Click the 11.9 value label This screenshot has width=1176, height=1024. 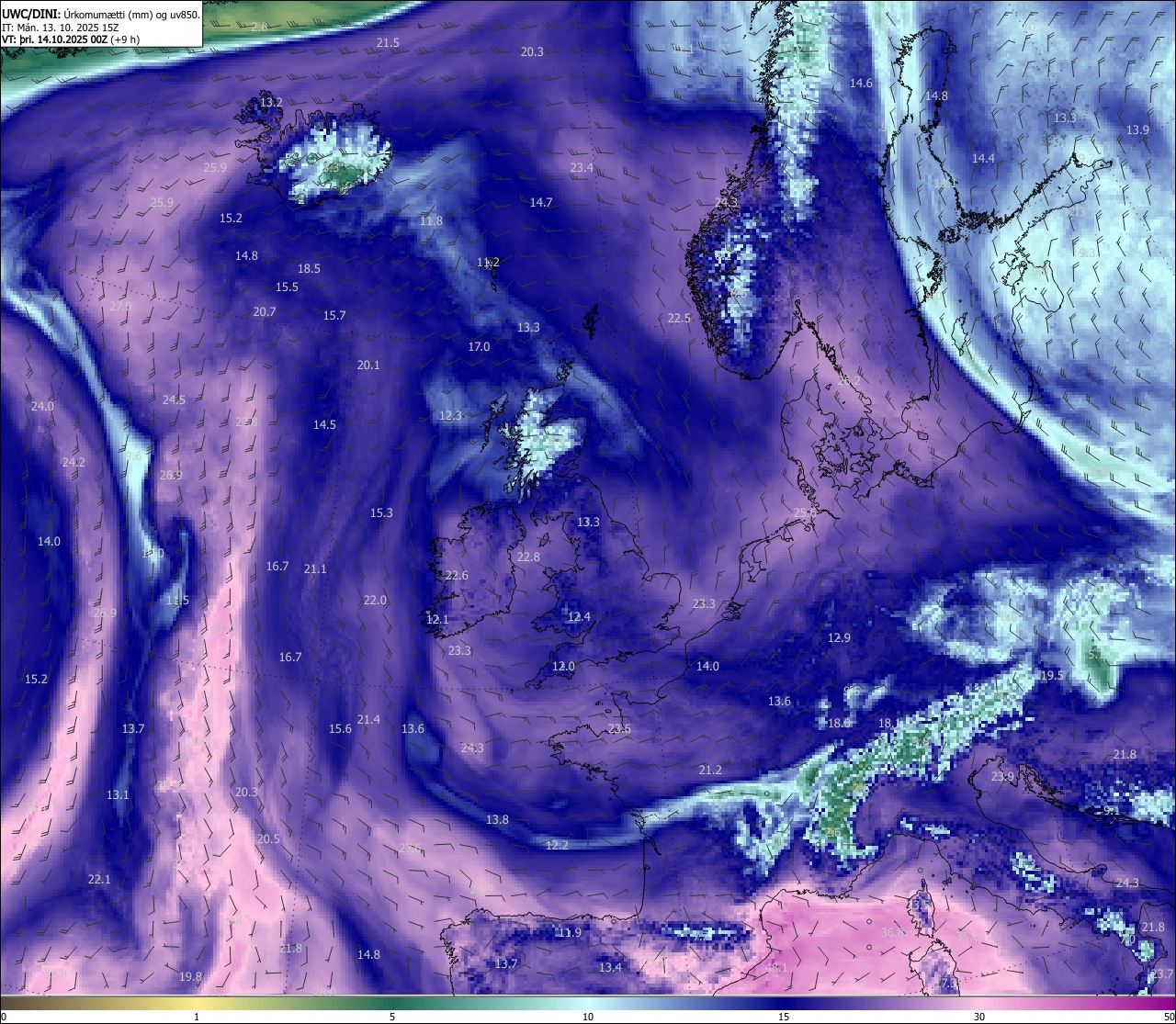(570, 933)
